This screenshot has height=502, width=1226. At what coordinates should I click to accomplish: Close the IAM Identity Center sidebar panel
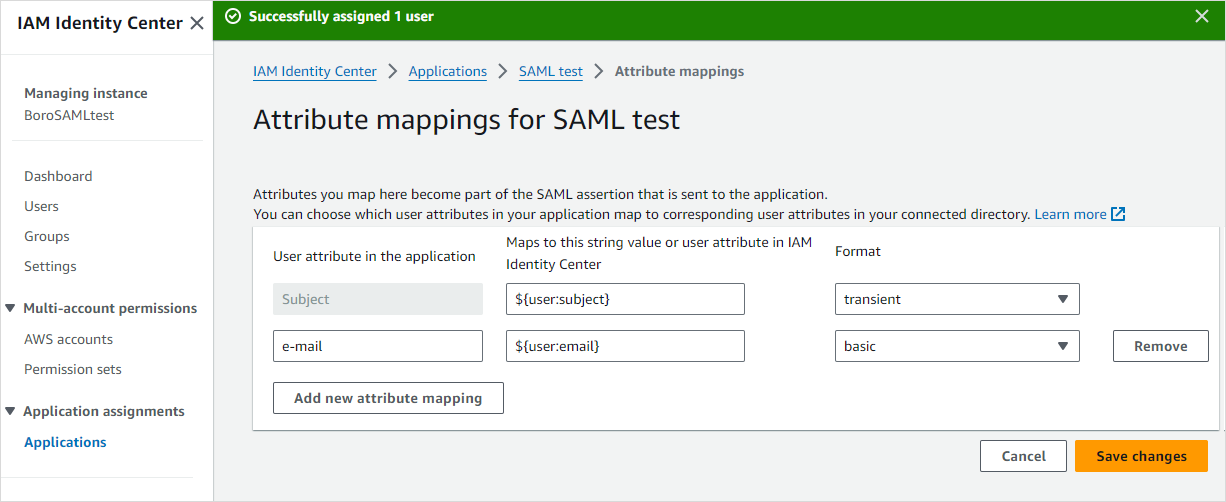pos(197,23)
